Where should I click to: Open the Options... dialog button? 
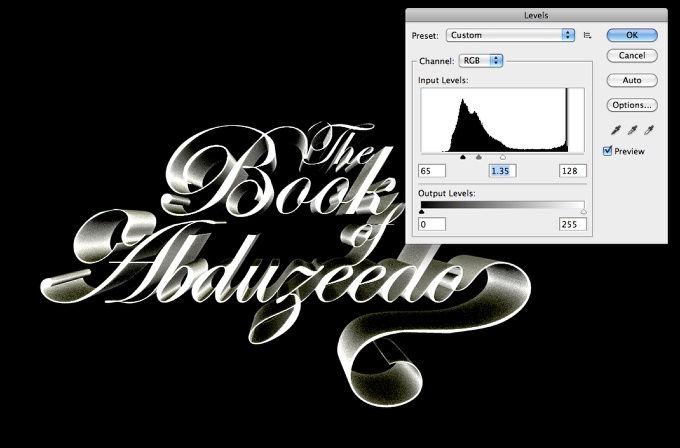(x=632, y=104)
